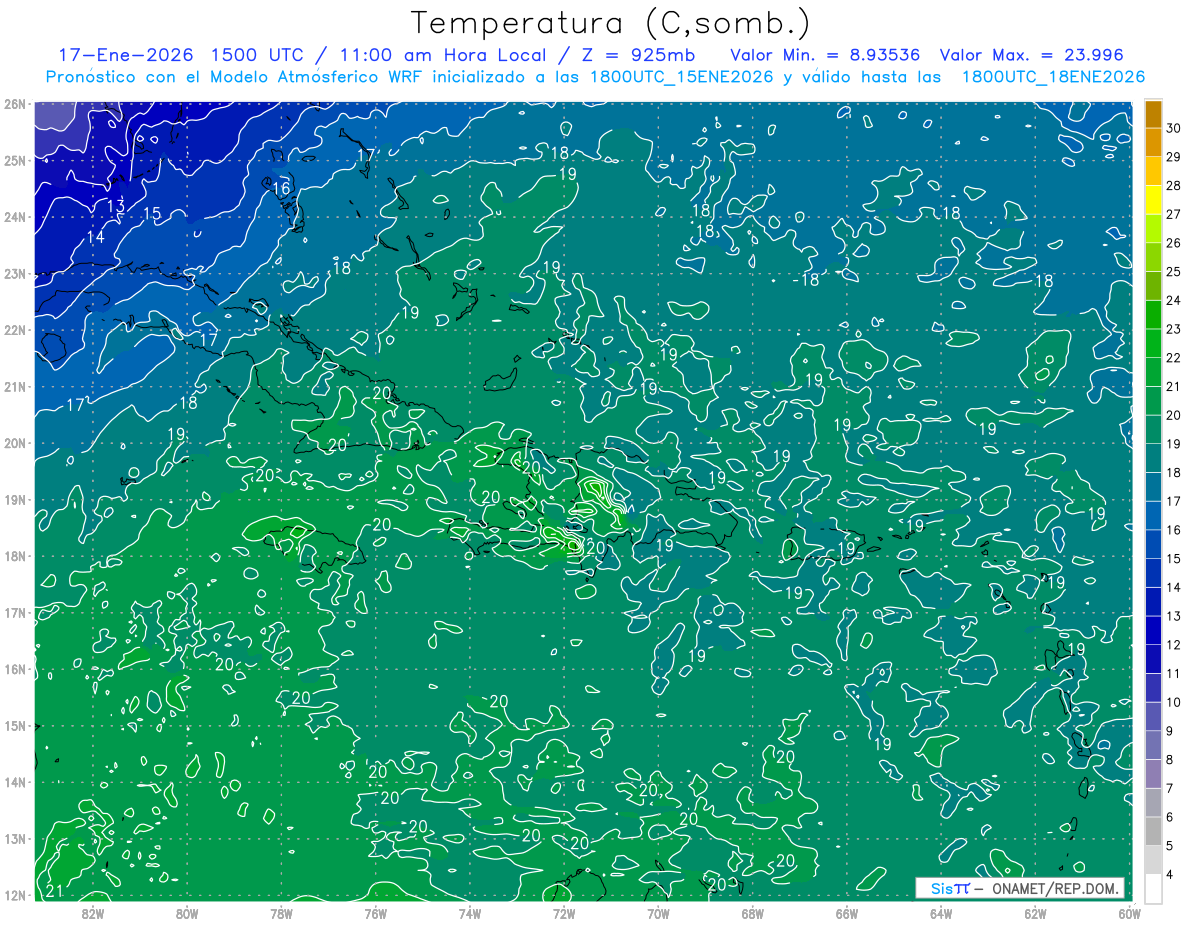Image resolution: width=1200 pixels, height=927 pixels.
Task: Click the '64W' longitude axis label
Action: pos(941,913)
